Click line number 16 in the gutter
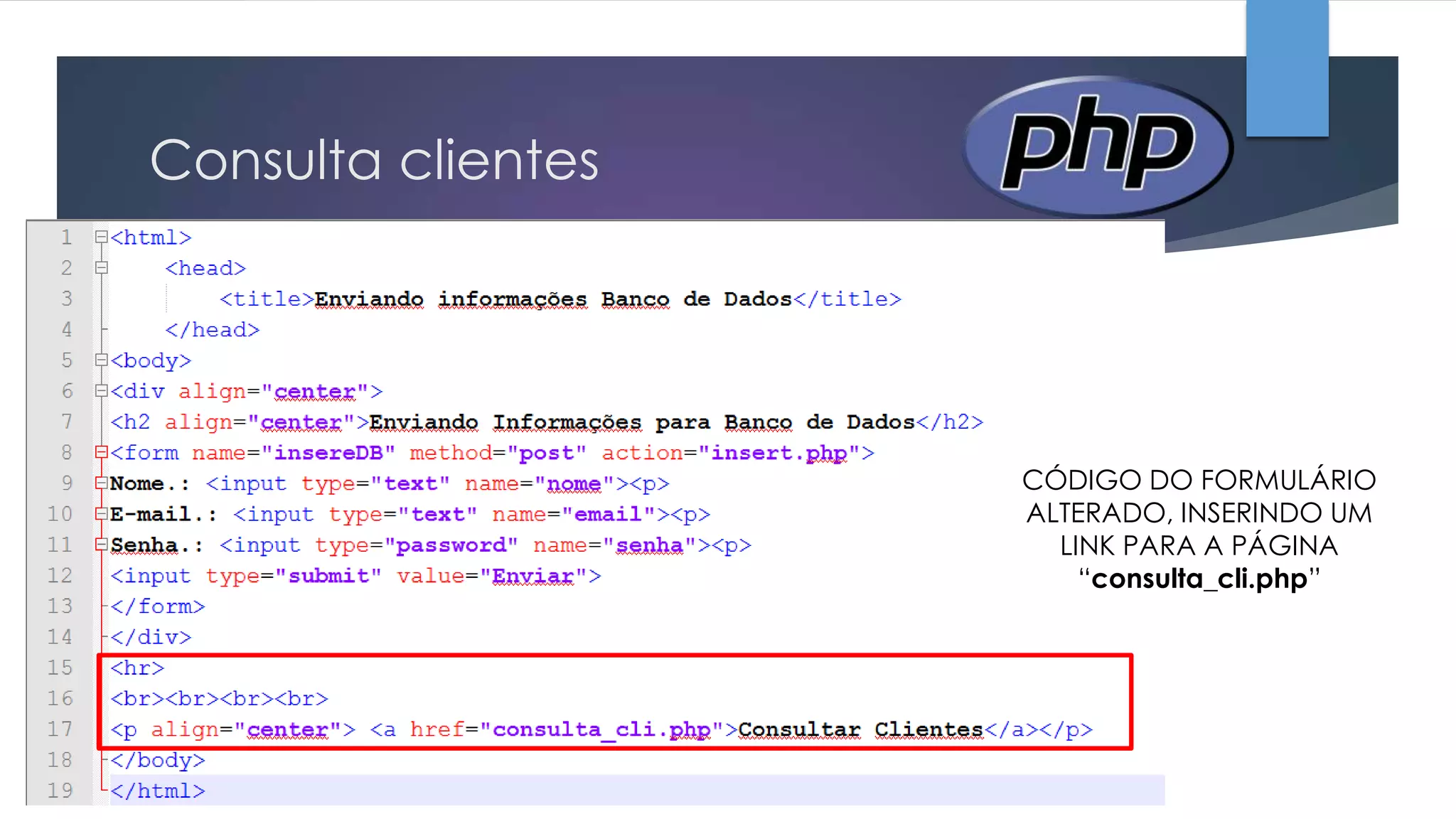 point(60,698)
